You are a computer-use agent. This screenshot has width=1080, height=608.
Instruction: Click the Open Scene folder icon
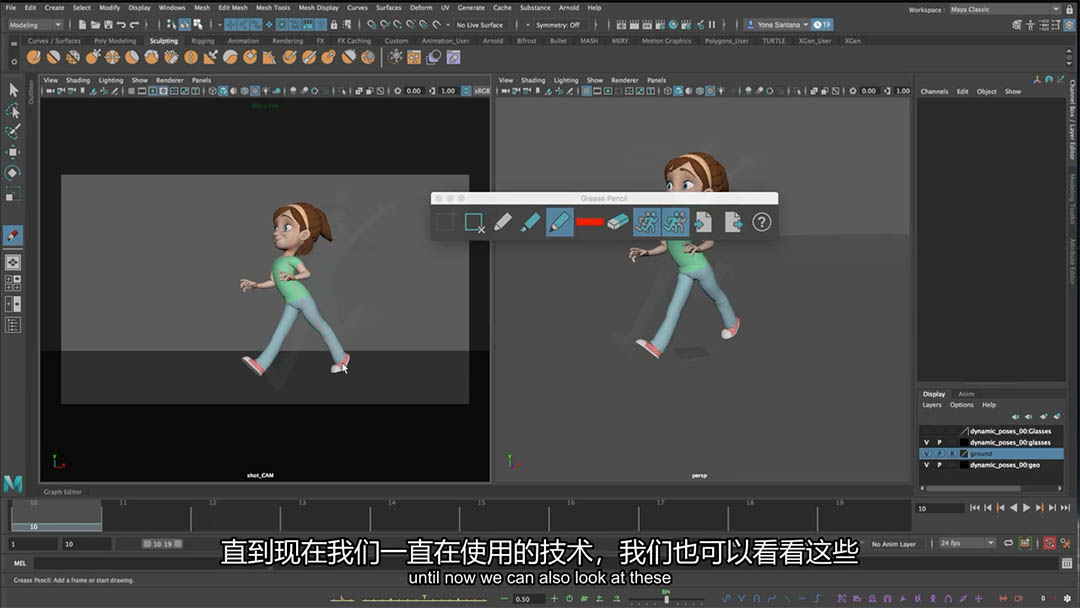96,25
